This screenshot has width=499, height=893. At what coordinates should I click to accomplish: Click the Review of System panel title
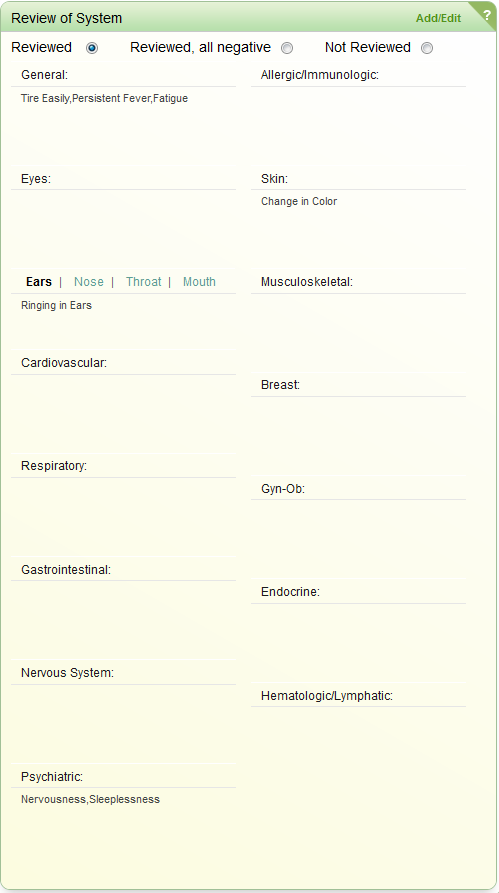(x=67, y=18)
